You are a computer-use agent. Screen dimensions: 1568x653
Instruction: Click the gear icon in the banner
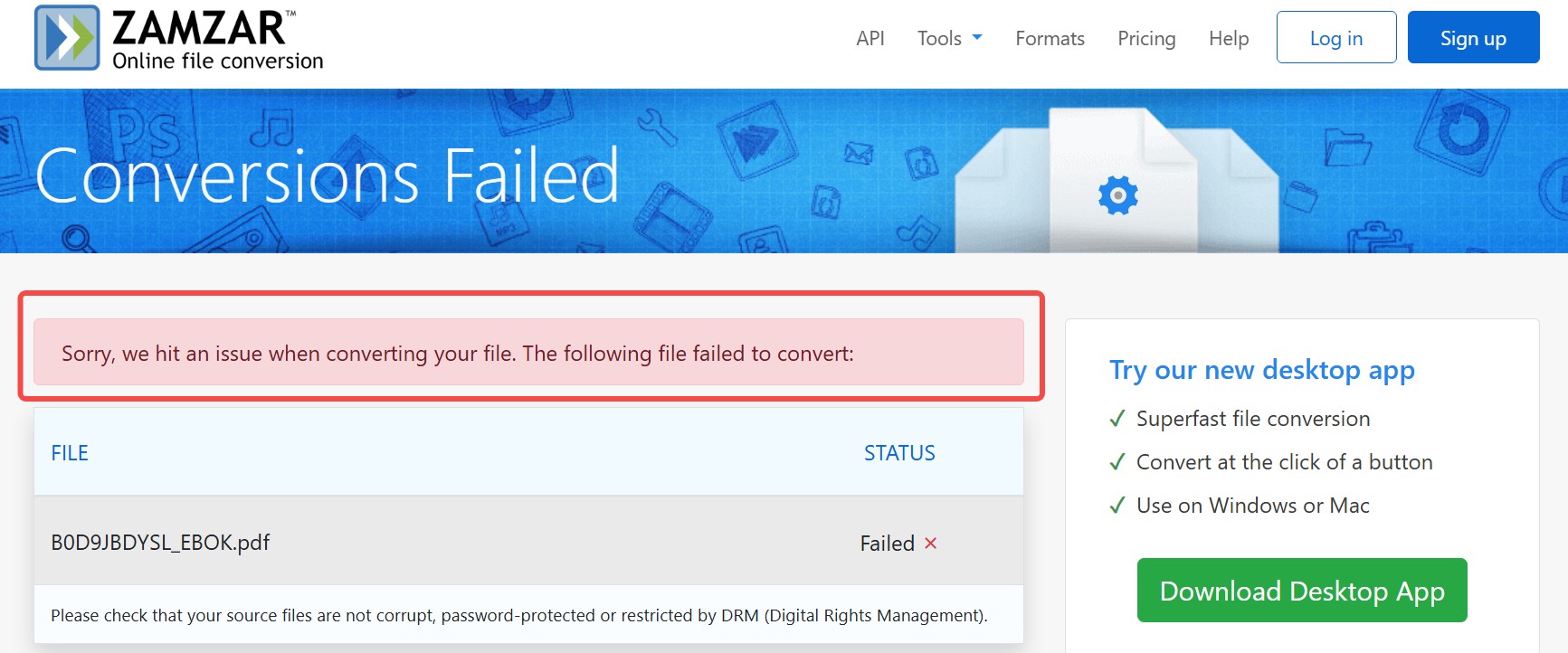pyautogui.click(x=1118, y=194)
